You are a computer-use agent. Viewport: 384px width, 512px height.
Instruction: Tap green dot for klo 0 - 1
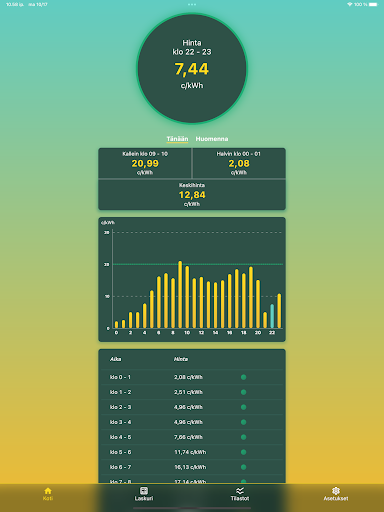coord(243,377)
